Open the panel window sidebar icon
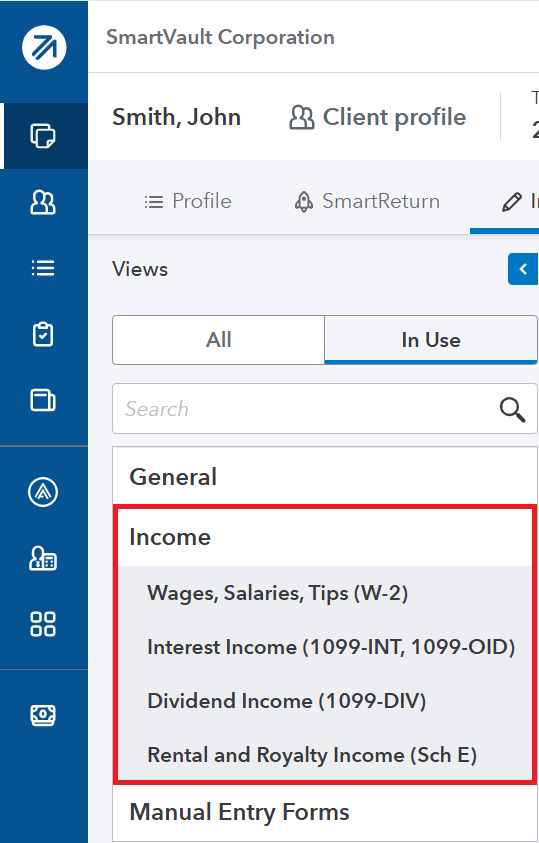 click(x=43, y=400)
